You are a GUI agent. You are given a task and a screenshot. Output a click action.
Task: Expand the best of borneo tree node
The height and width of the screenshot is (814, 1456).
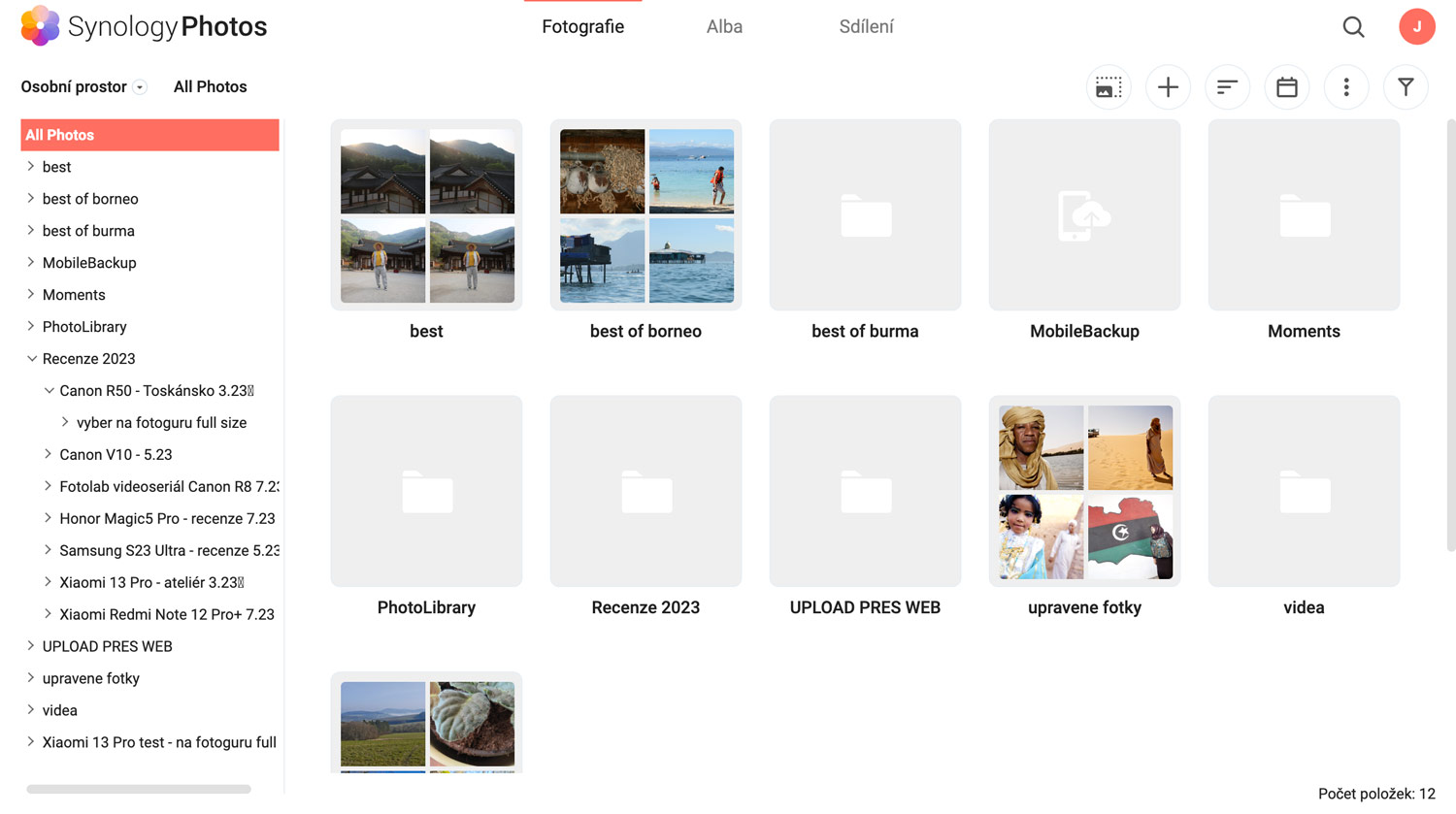click(31, 199)
